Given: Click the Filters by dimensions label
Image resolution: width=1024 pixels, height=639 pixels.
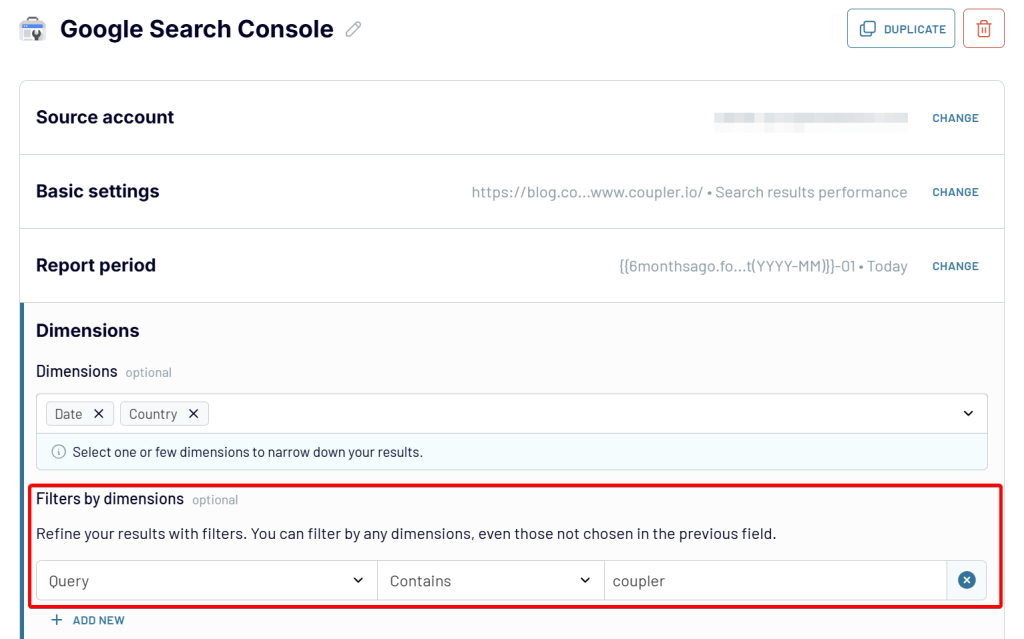Looking at the screenshot, I should point(110,499).
